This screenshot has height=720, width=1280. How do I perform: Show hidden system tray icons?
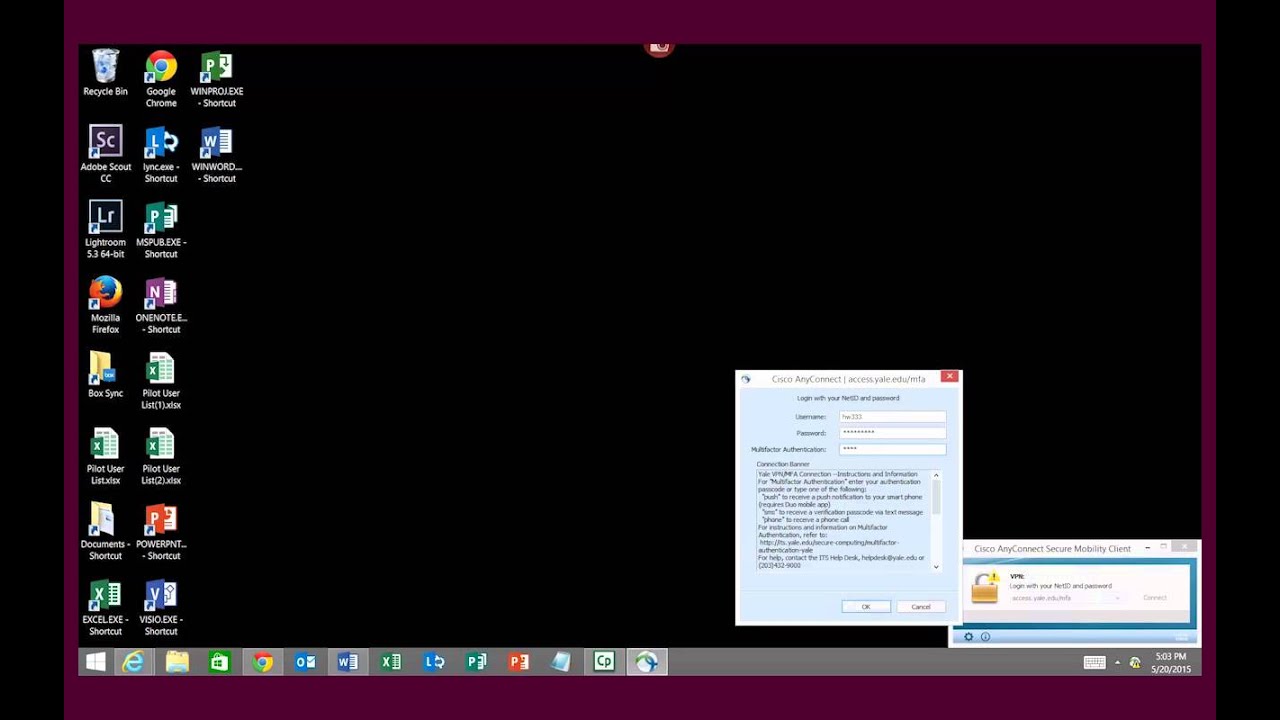pyautogui.click(x=1118, y=662)
